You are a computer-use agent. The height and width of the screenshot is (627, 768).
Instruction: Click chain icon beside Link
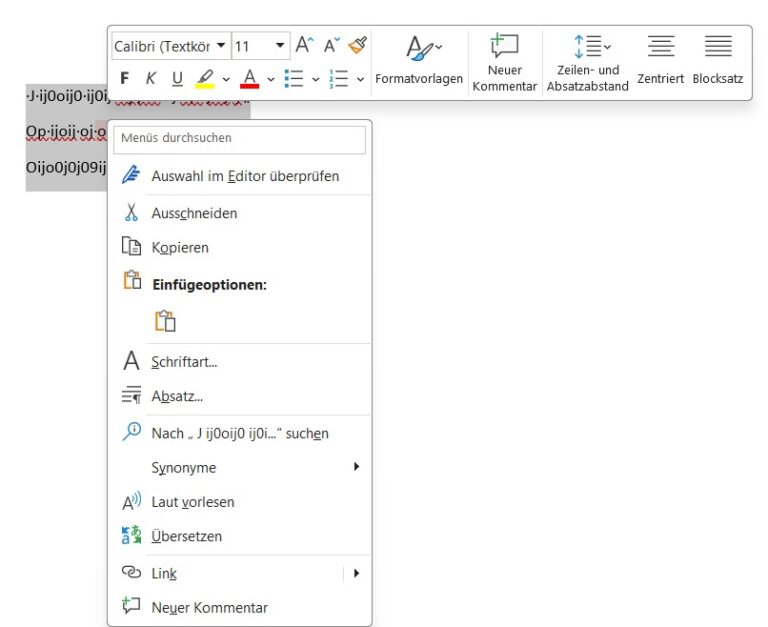(131, 572)
